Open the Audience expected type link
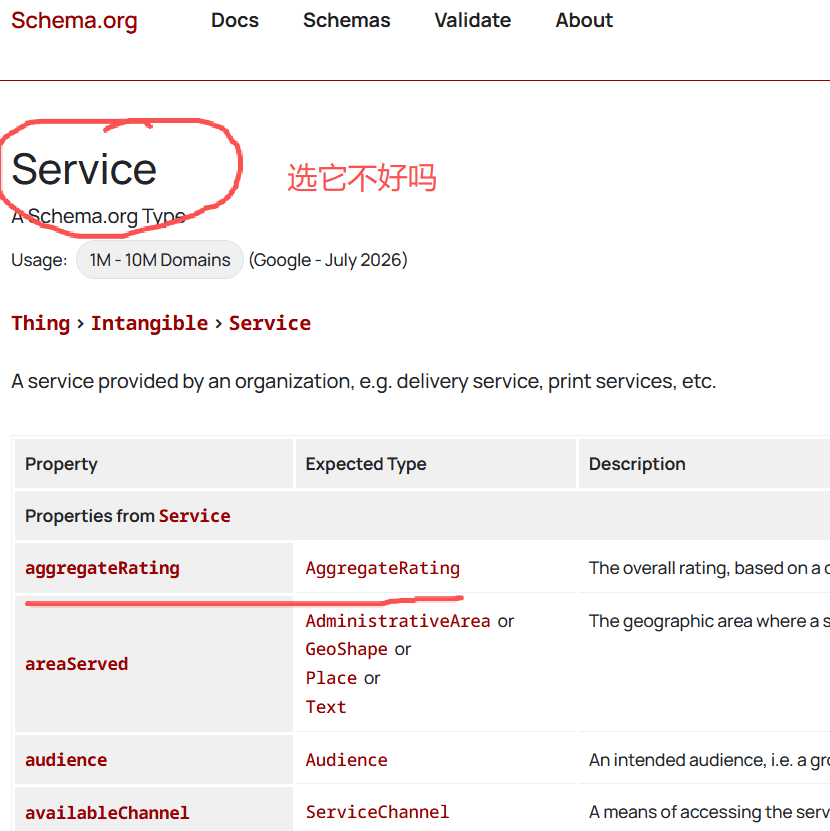The image size is (830, 831). pyautogui.click(x=347, y=760)
